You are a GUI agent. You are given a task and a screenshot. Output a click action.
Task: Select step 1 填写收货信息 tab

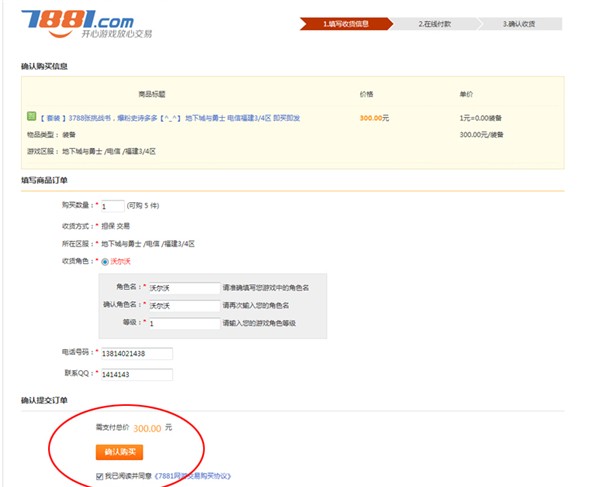[x=343, y=22]
